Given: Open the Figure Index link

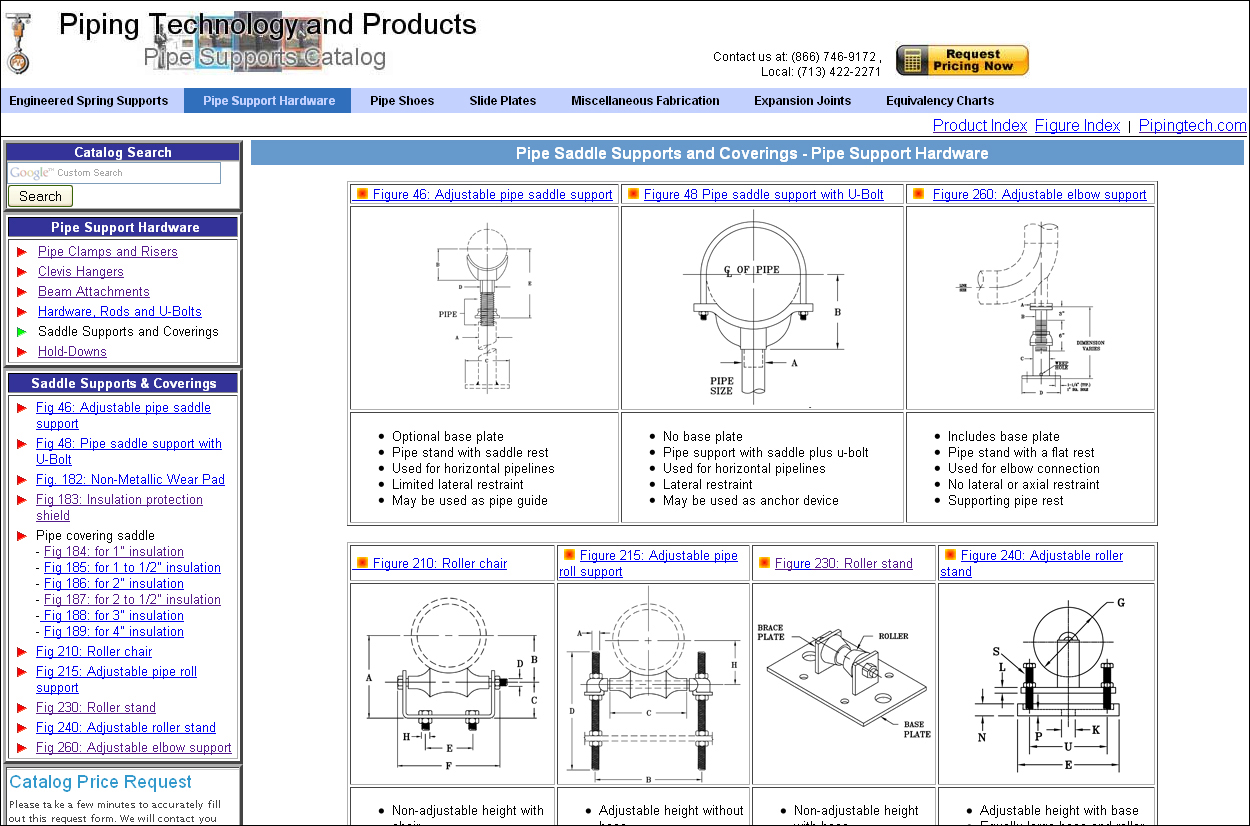Looking at the screenshot, I should pyautogui.click(x=1077, y=126).
